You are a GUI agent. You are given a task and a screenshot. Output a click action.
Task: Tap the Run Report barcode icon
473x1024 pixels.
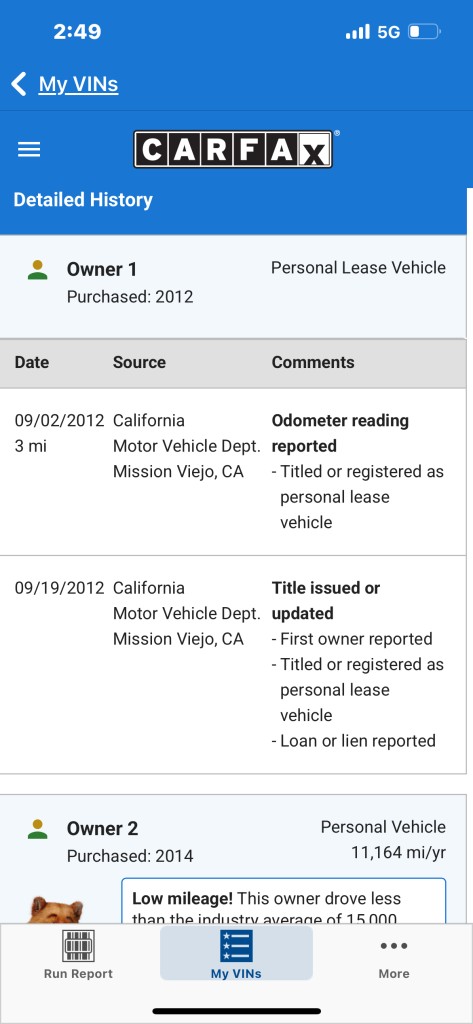click(x=78, y=946)
